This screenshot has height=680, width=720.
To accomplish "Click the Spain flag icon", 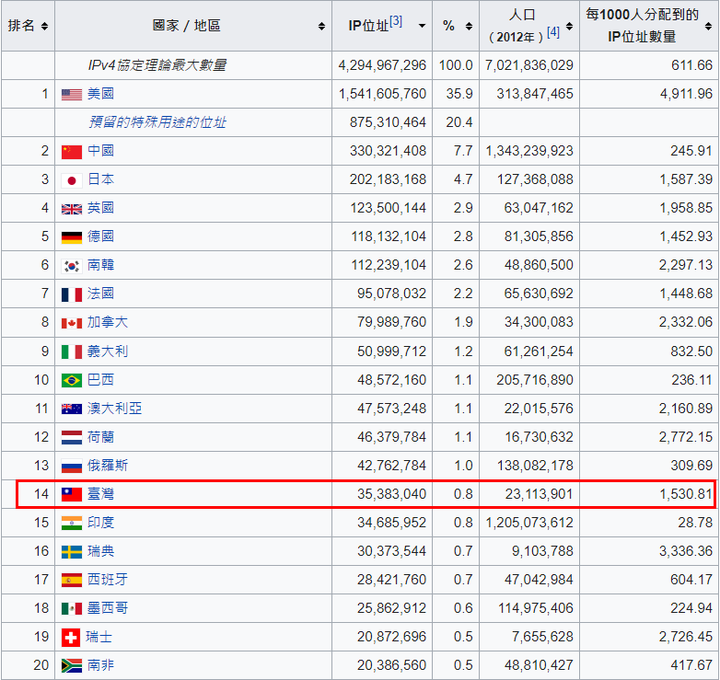I will pos(72,580).
